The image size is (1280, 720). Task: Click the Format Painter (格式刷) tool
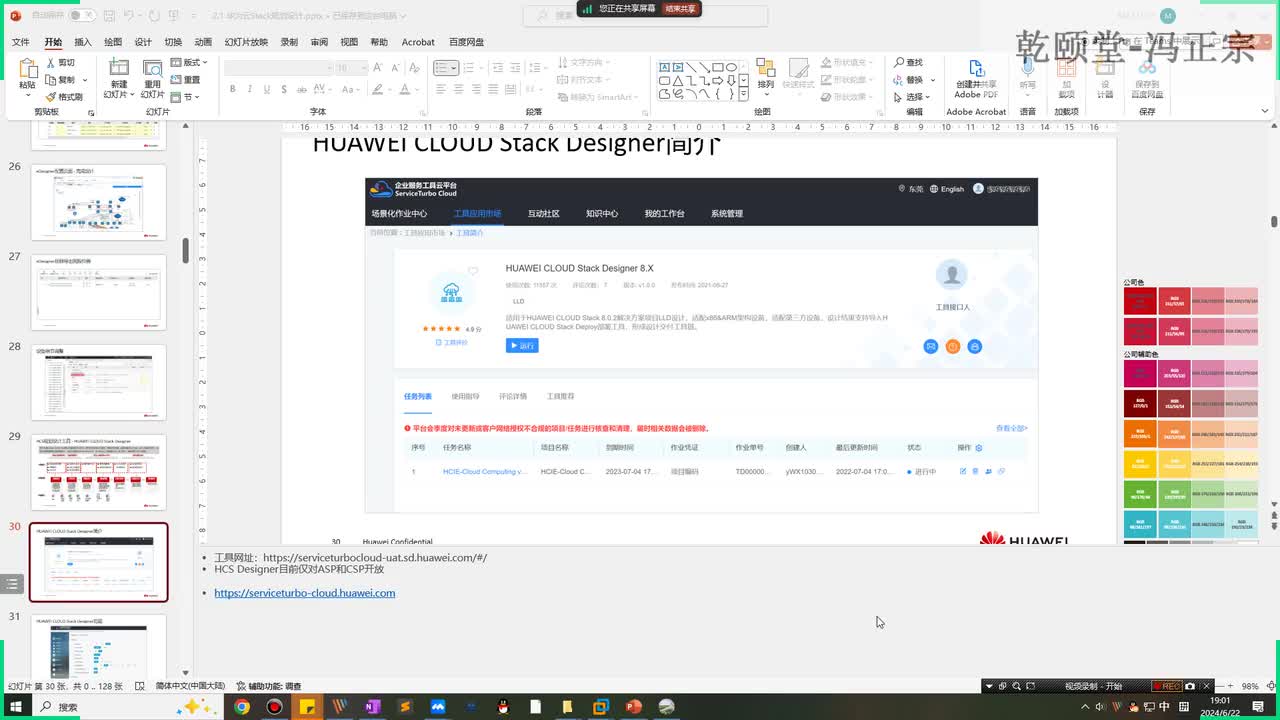coord(64,97)
